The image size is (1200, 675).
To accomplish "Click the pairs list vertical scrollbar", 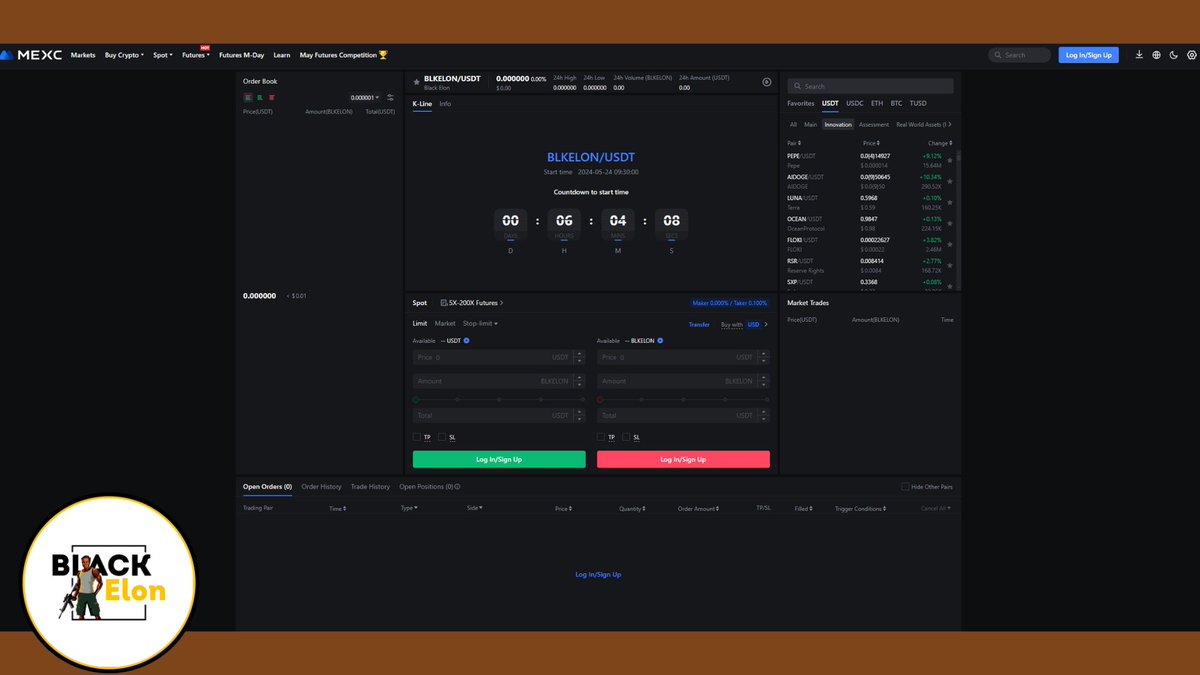I will pos(958,156).
